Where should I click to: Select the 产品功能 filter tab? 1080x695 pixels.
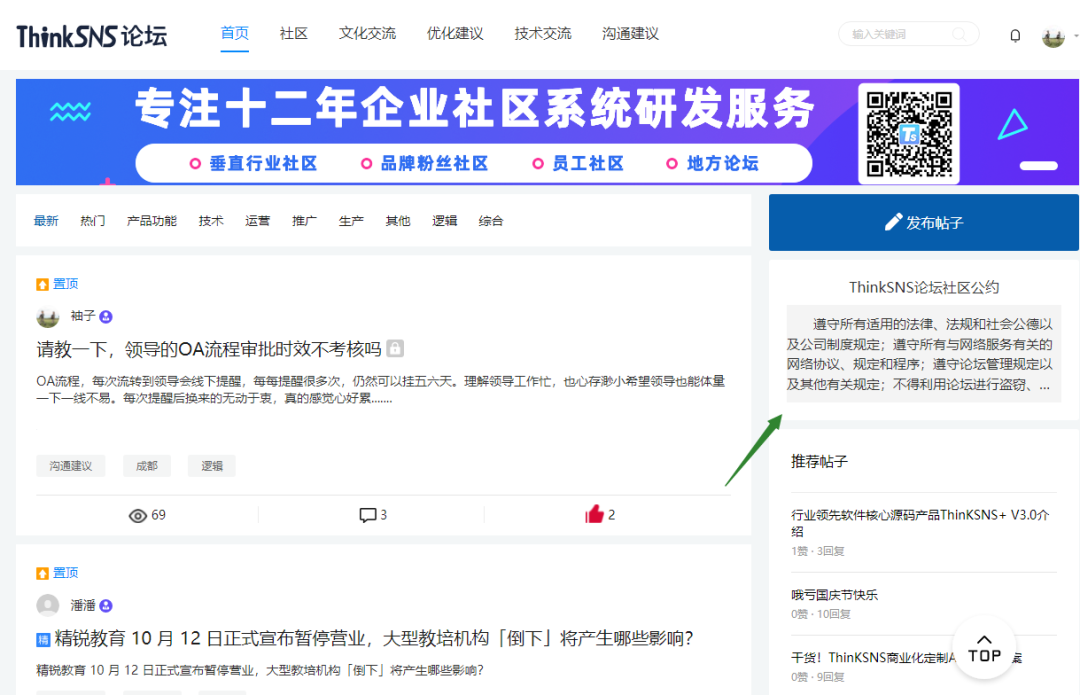coord(152,221)
